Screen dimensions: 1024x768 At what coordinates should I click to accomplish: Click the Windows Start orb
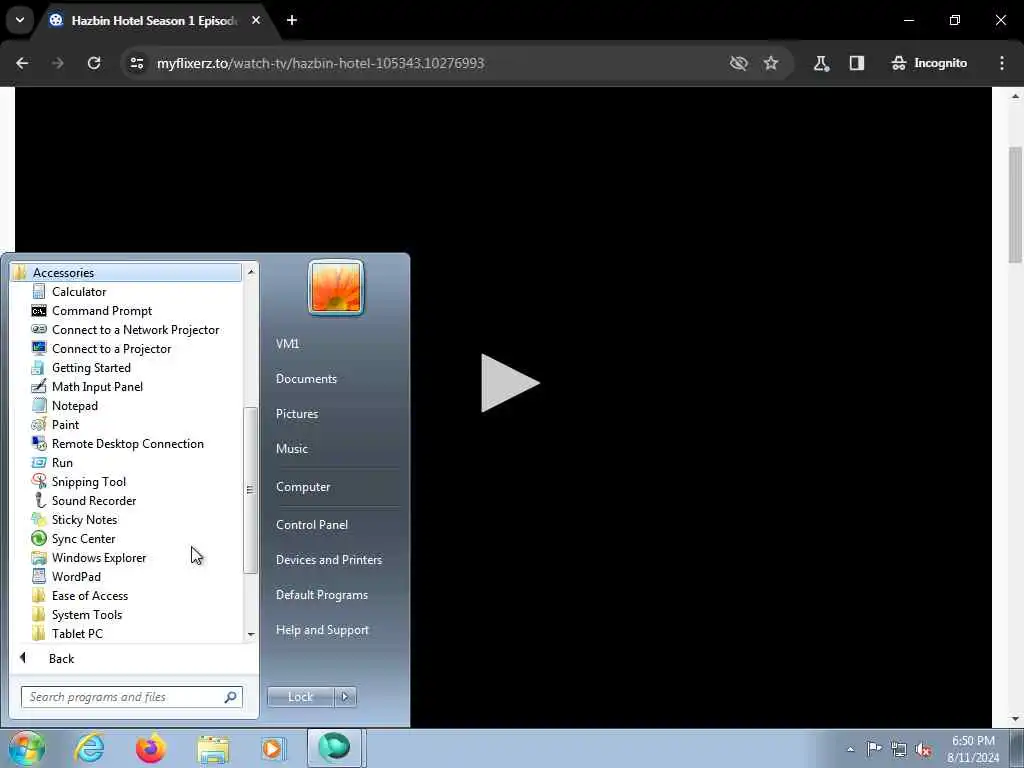pyautogui.click(x=27, y=748)
